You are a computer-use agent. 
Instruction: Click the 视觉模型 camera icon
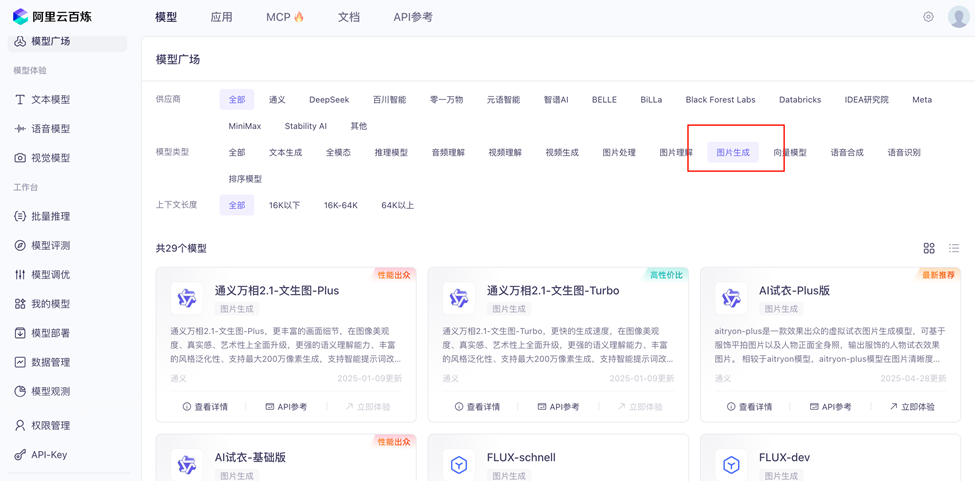[x=20, y=158]
